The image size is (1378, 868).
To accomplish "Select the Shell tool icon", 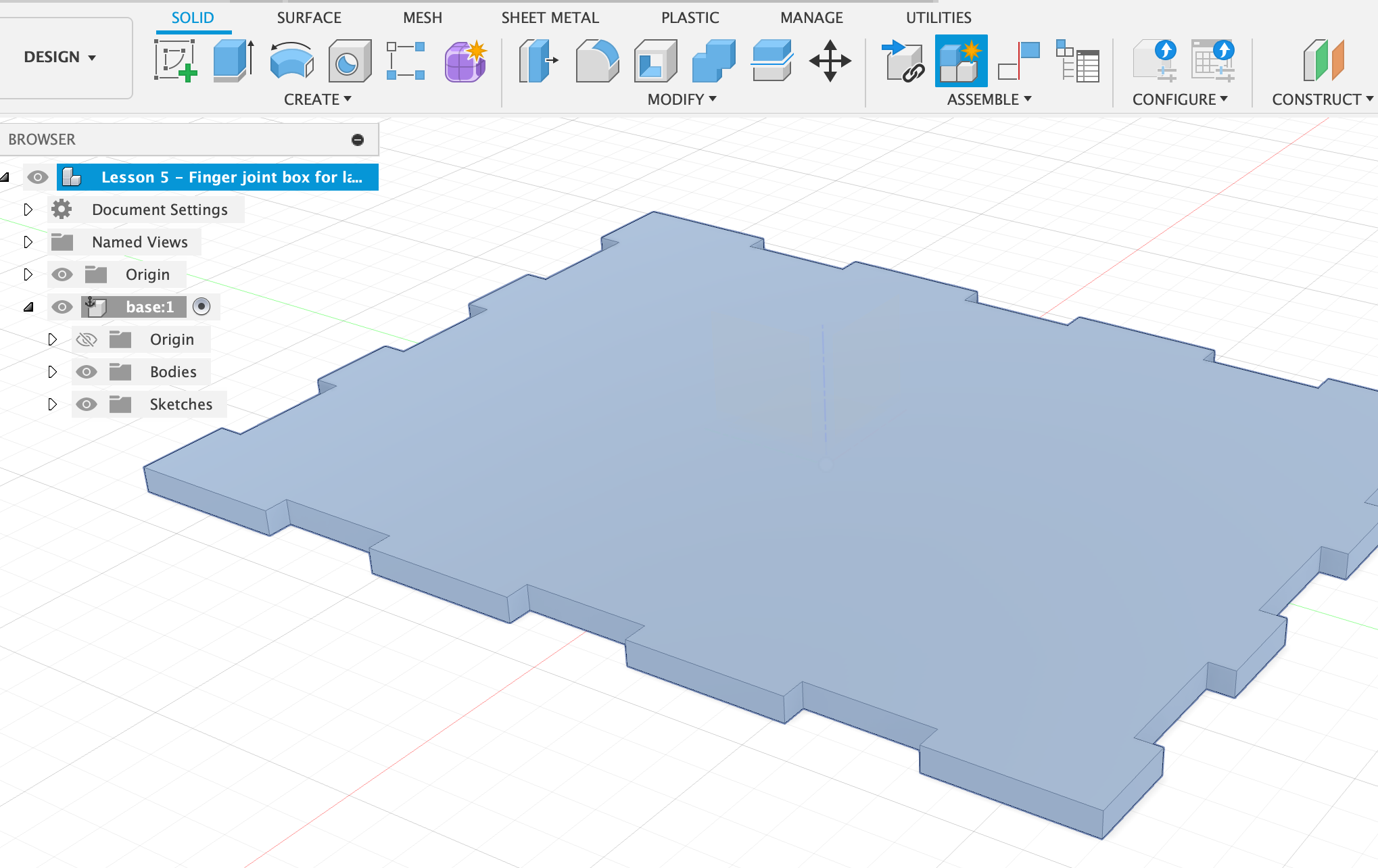I will click(655, 61).
